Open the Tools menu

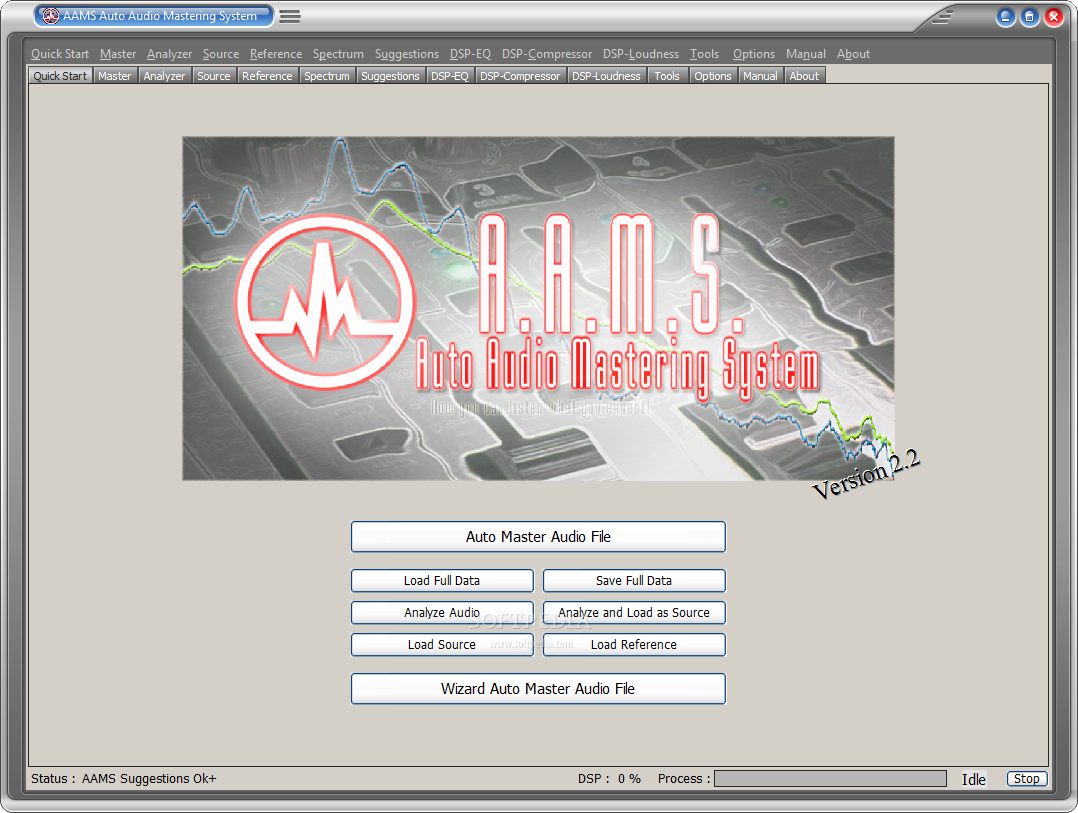(x=704, y=53)
